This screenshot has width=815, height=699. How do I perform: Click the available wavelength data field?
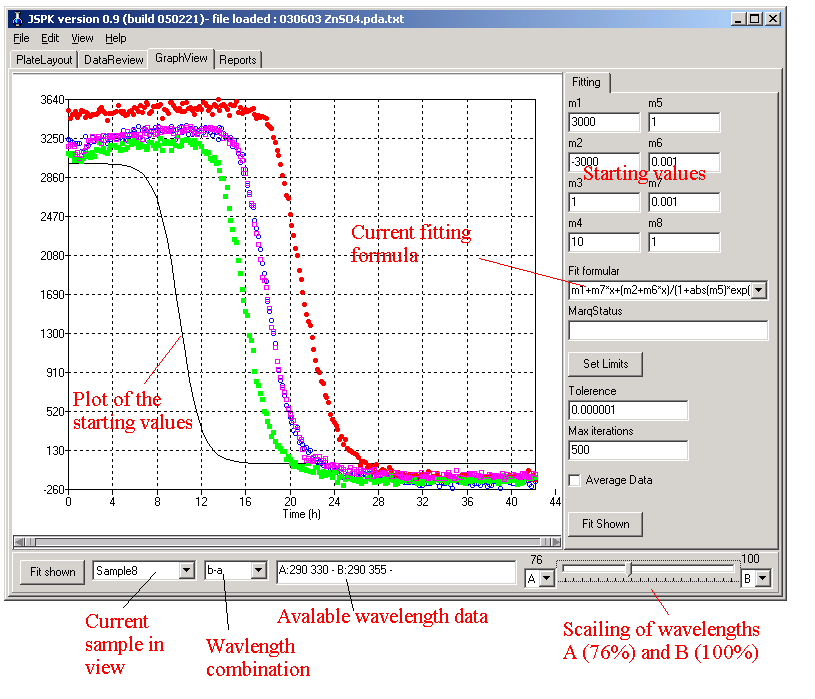tap(396, 571)
